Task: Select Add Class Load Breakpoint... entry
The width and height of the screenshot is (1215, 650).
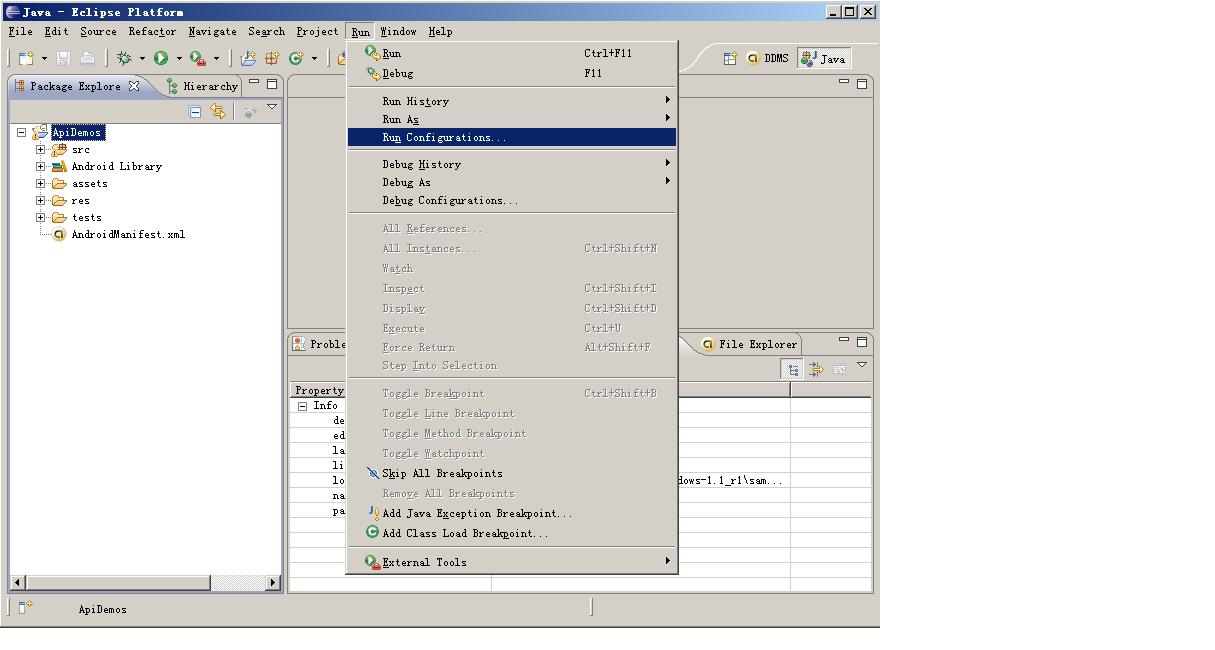Action: pyautogui.click(x=512, y=533)
